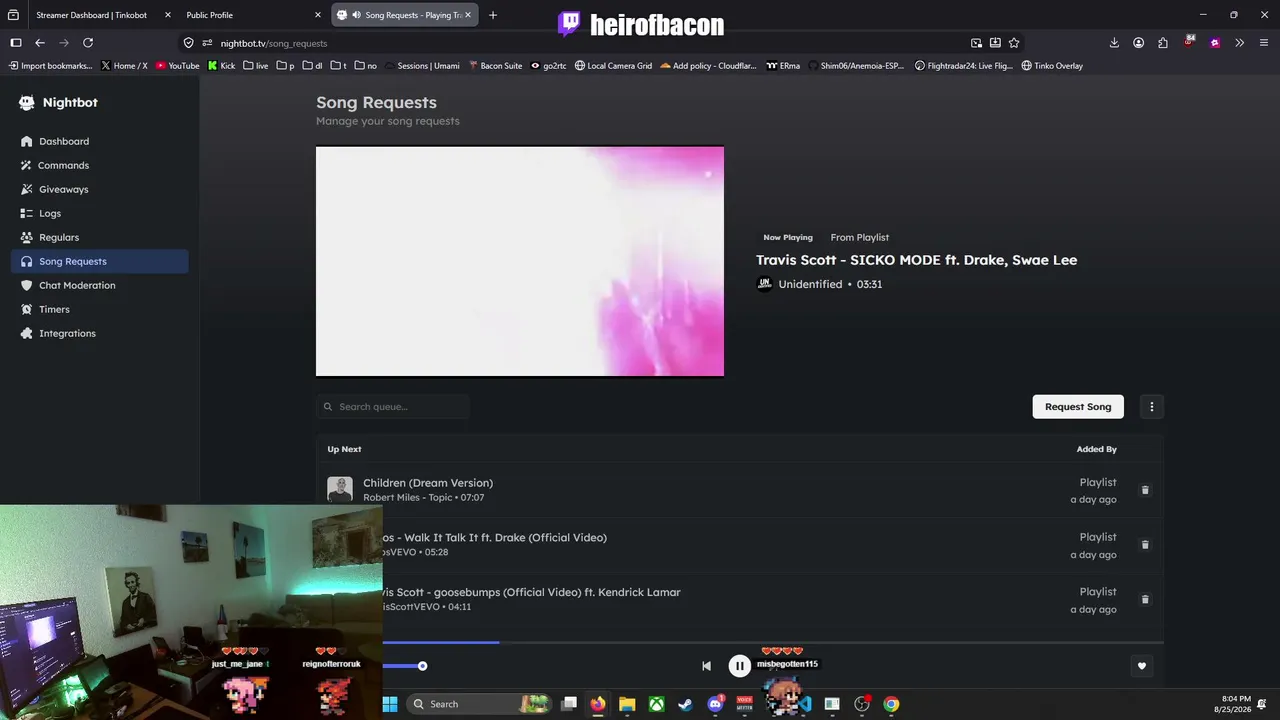This screenshot has height=720, width=1280.
Task: Reload the Nightbot page
Action: point(88,43)
